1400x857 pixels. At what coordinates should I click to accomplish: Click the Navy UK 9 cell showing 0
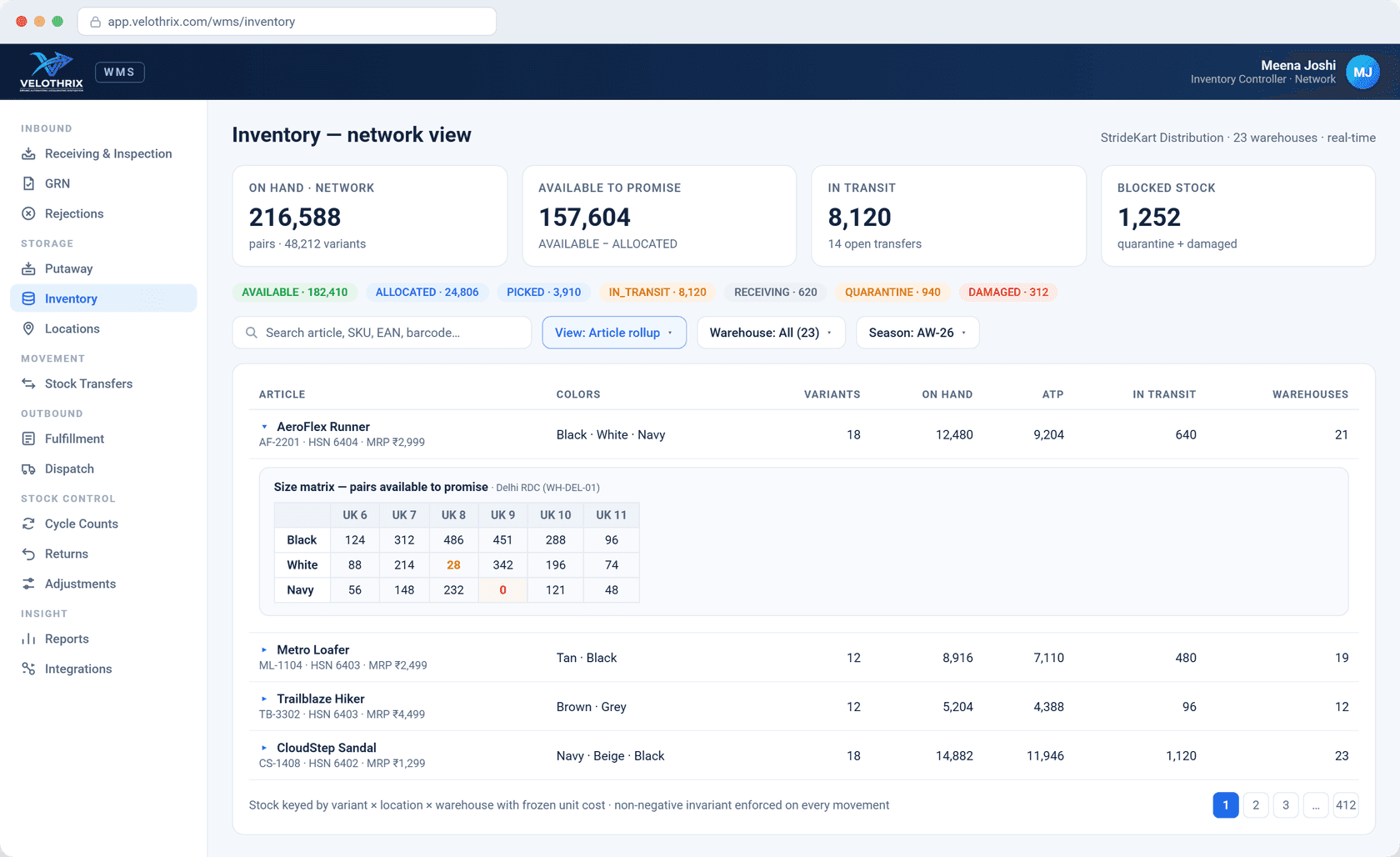click(x=502, y=590)
